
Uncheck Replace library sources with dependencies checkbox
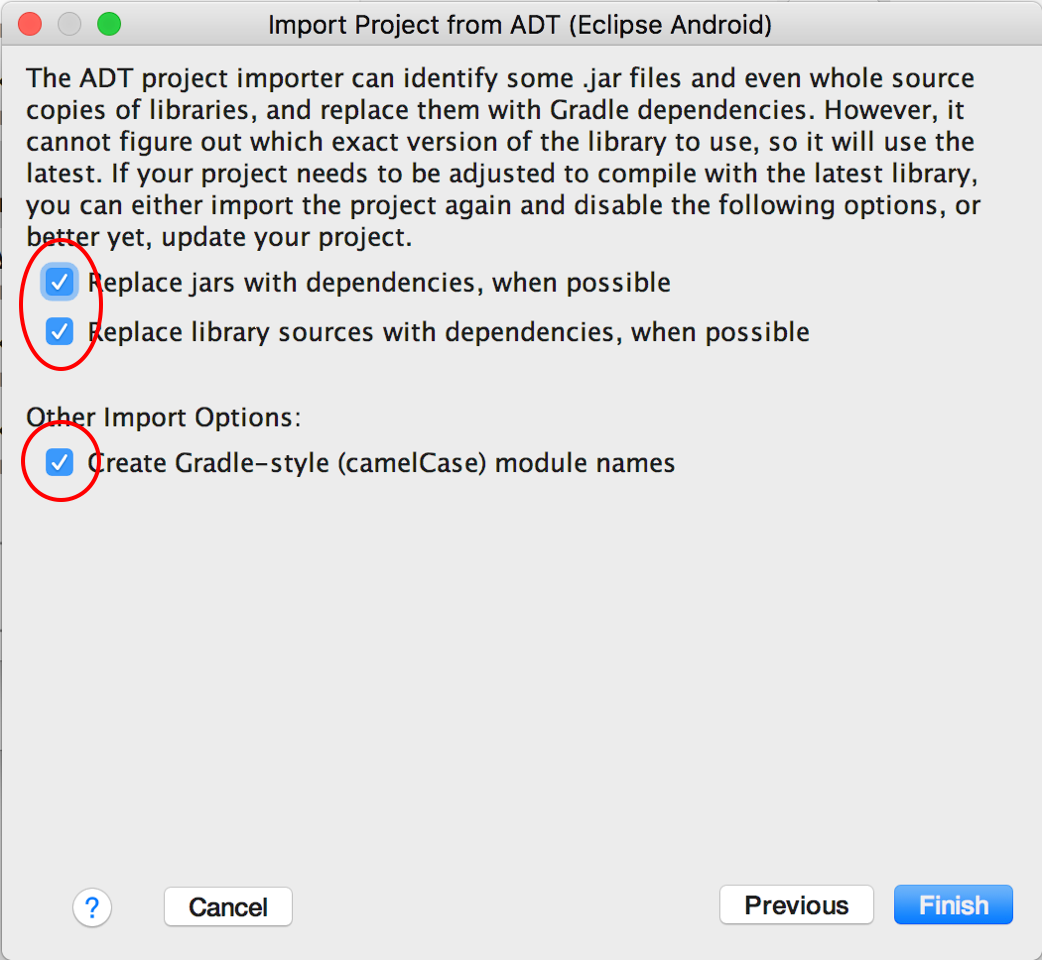pos(59,332)
